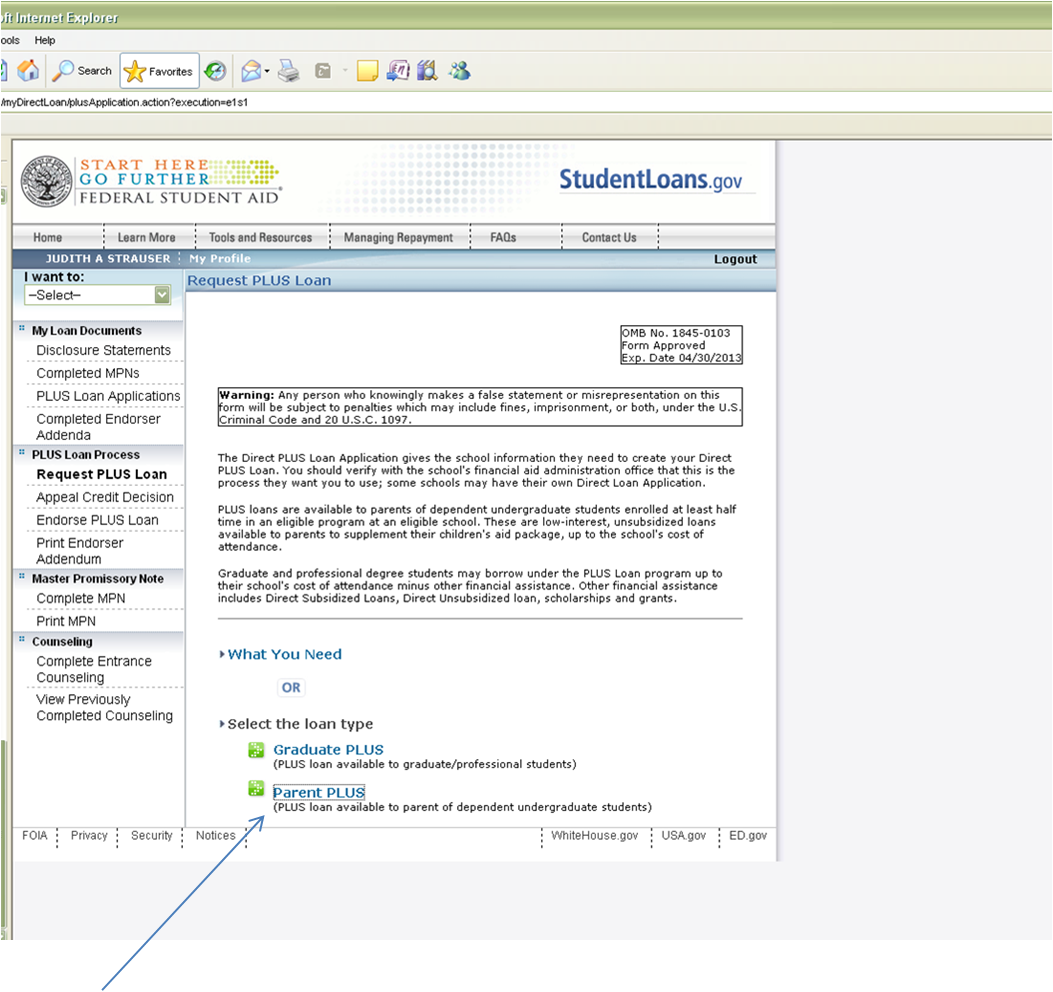Click the grayed-out Edit toolbar icon
The image size is (1053, 992).
tap(323, 71)
